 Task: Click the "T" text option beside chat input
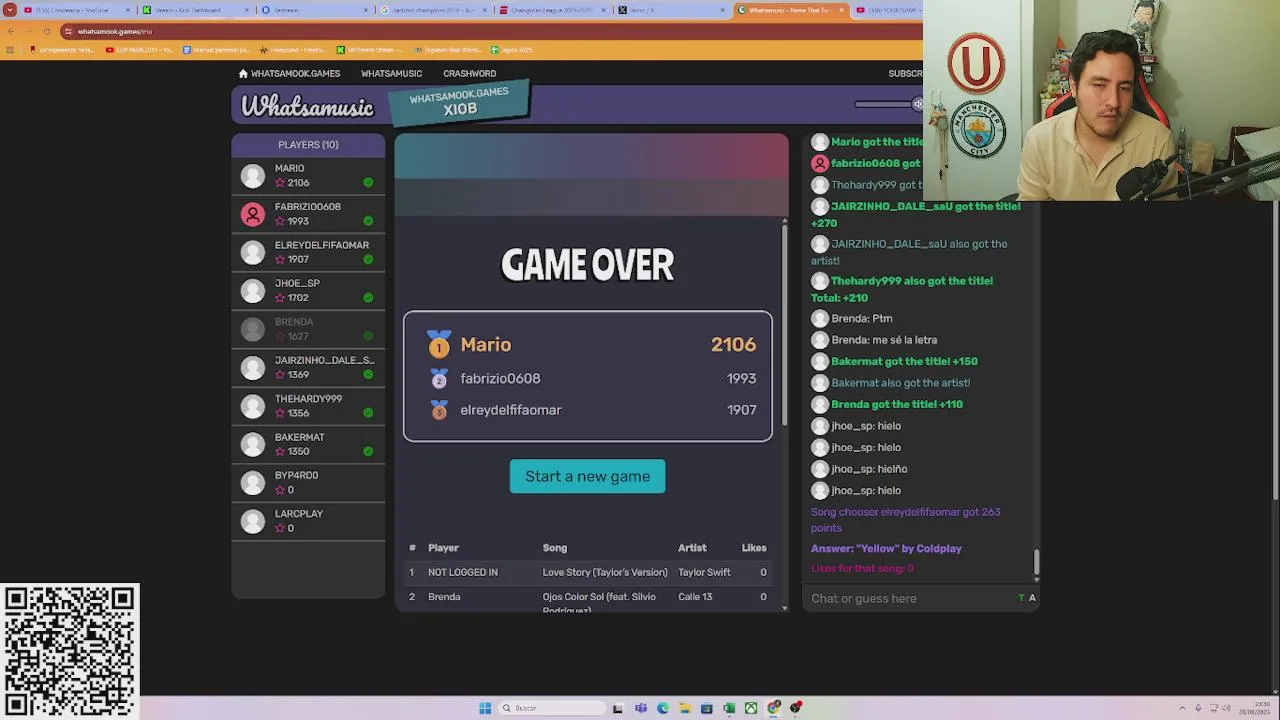click(x=1021, y=598)
